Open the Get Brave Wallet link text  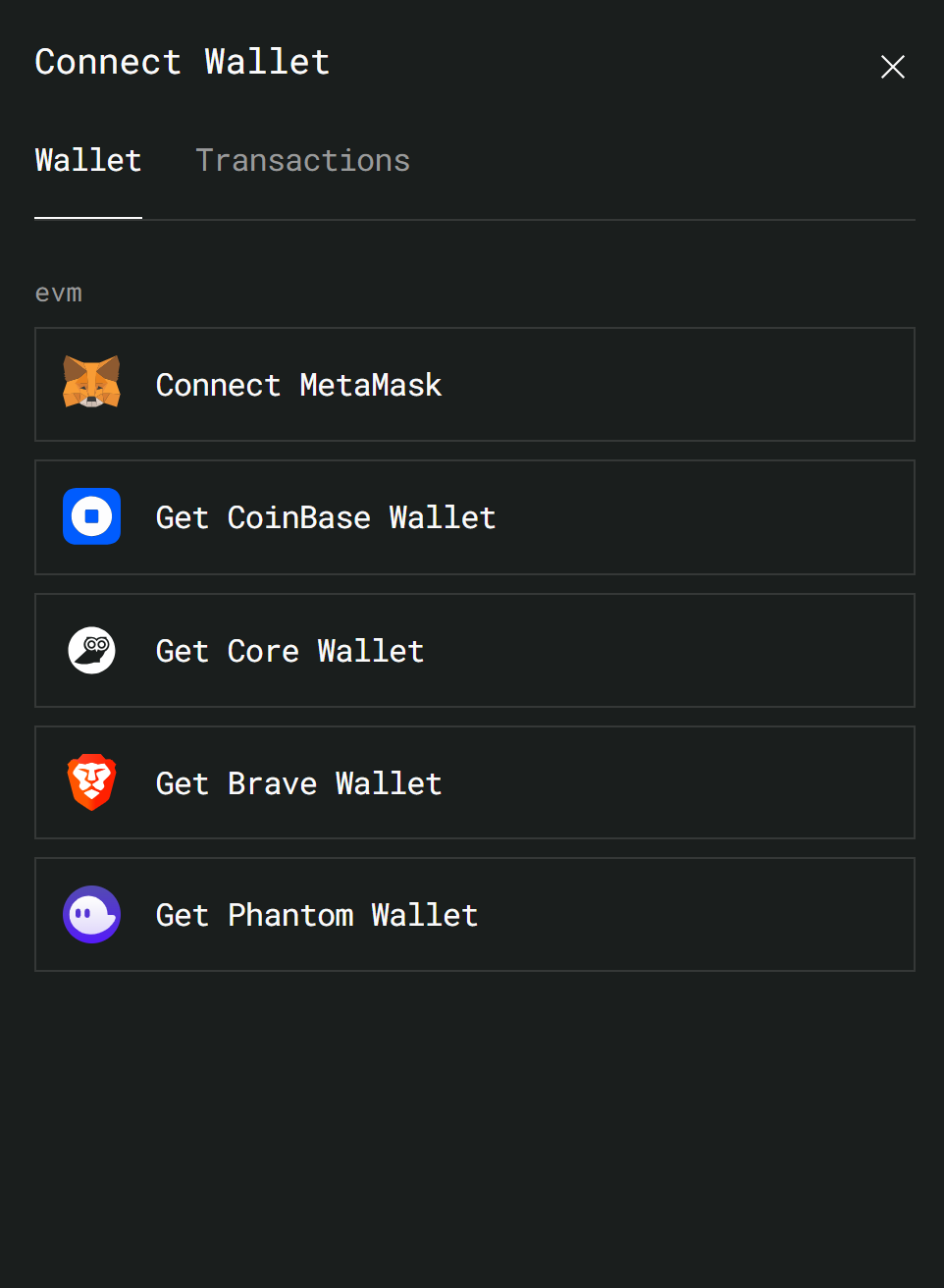click(x=298, y=783)
